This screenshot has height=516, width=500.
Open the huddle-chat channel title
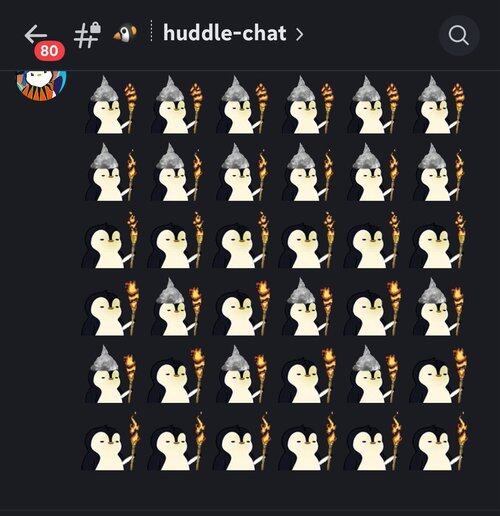tap(225, 33)
